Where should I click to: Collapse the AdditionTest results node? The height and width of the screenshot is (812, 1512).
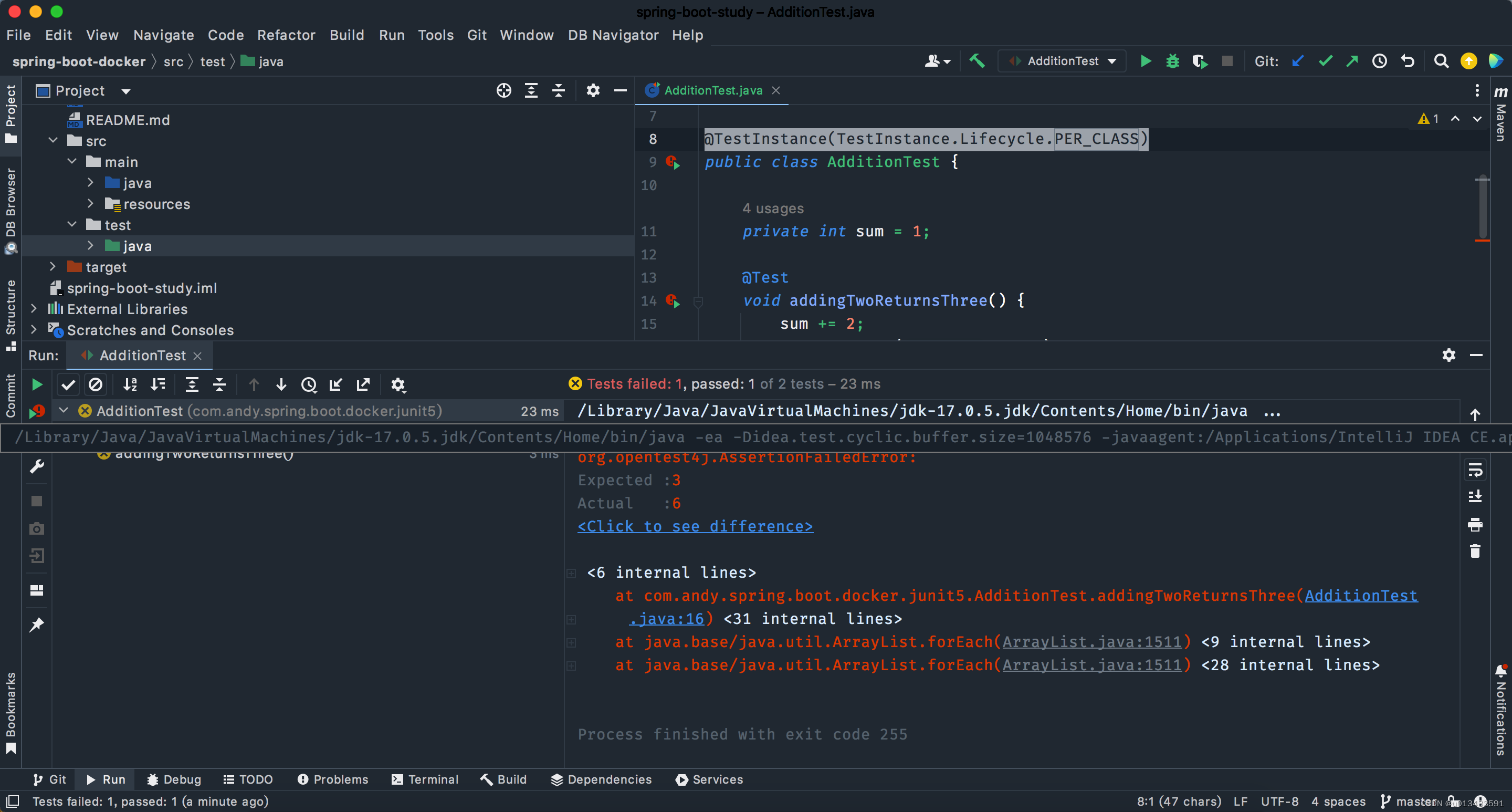pos(64,410)
